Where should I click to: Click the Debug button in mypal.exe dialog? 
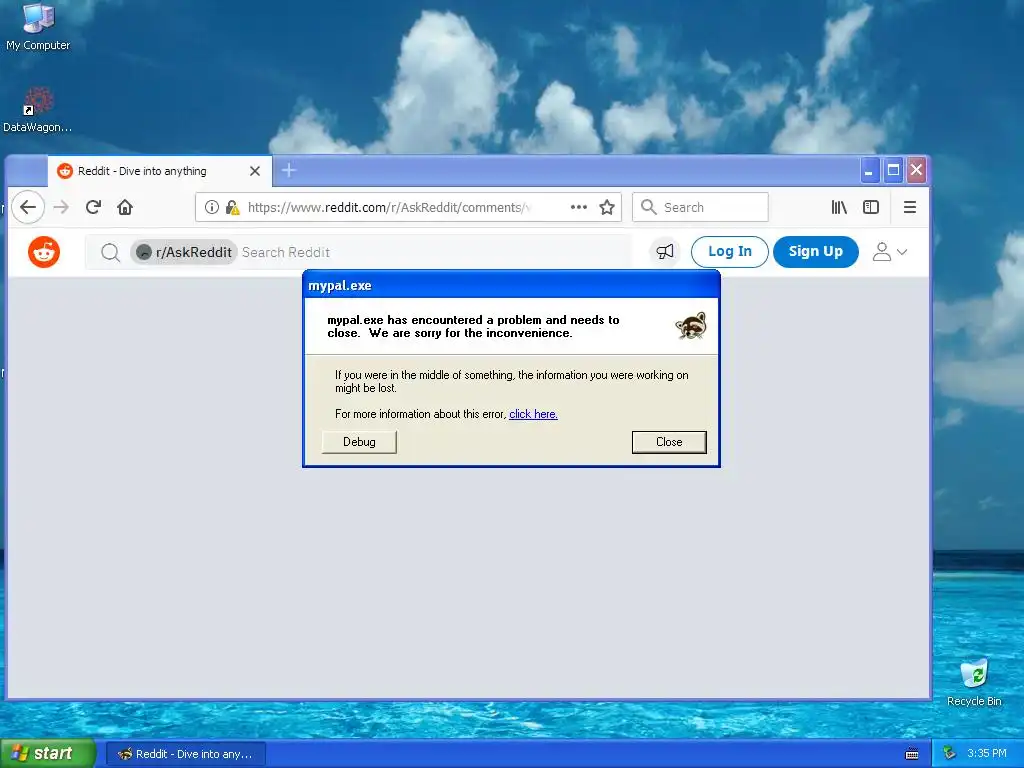(359, 442)
